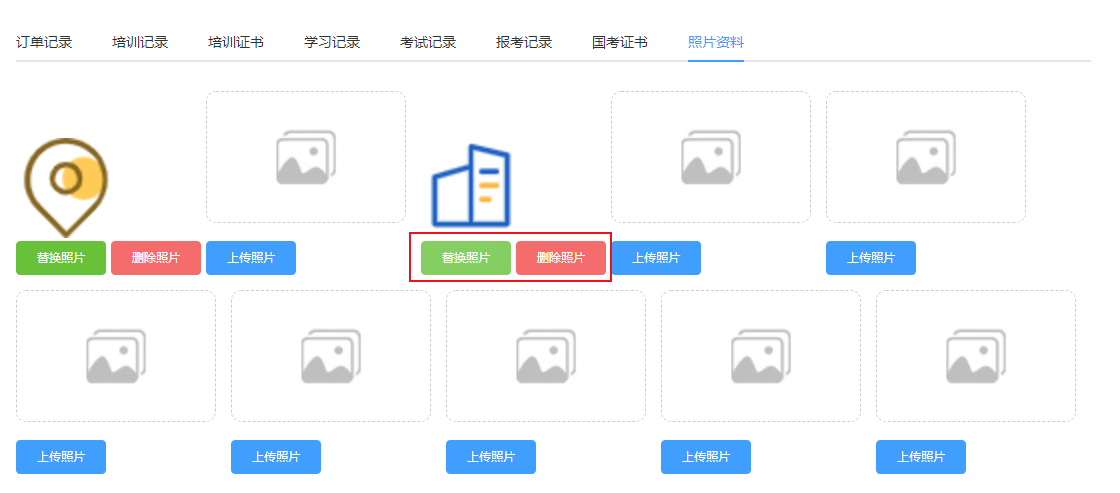Switch to the 培训记录 tab
This screenshot has width=1120, height=493.
click(x=140, y=42)
